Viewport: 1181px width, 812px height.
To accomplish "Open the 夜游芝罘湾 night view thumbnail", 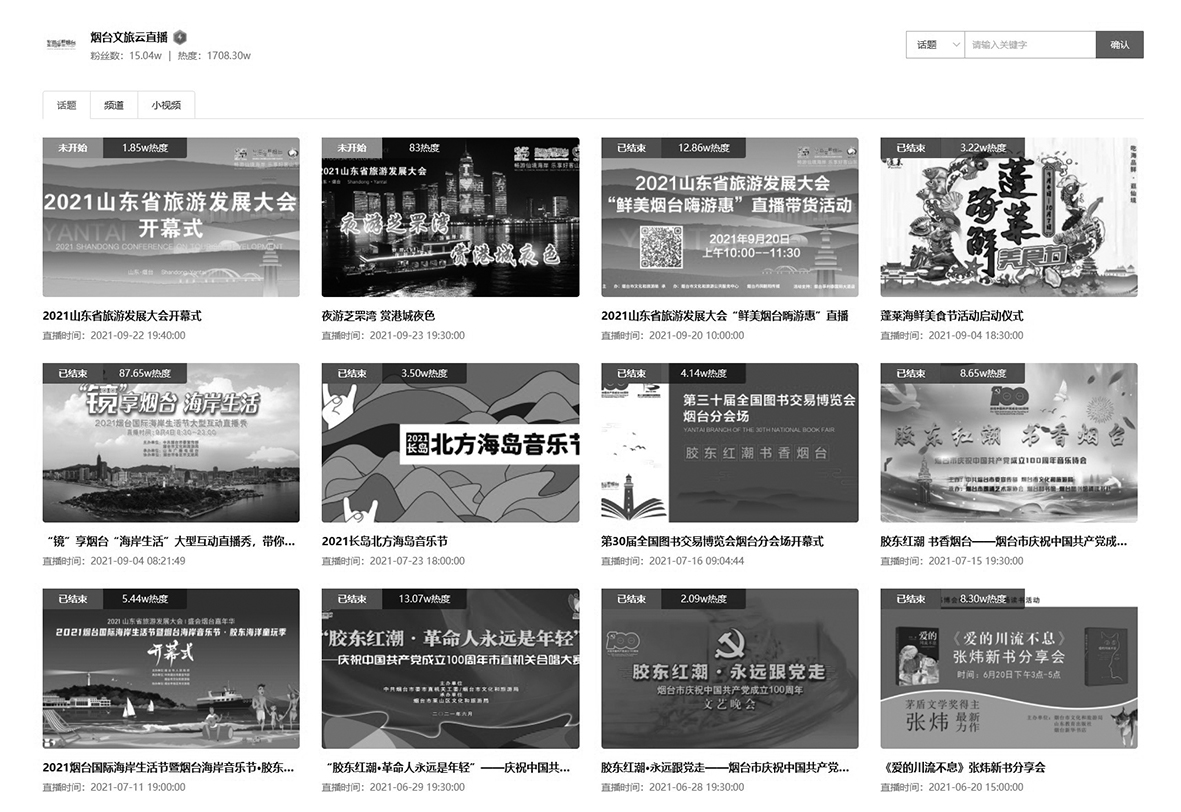I will tap(450, 217).
